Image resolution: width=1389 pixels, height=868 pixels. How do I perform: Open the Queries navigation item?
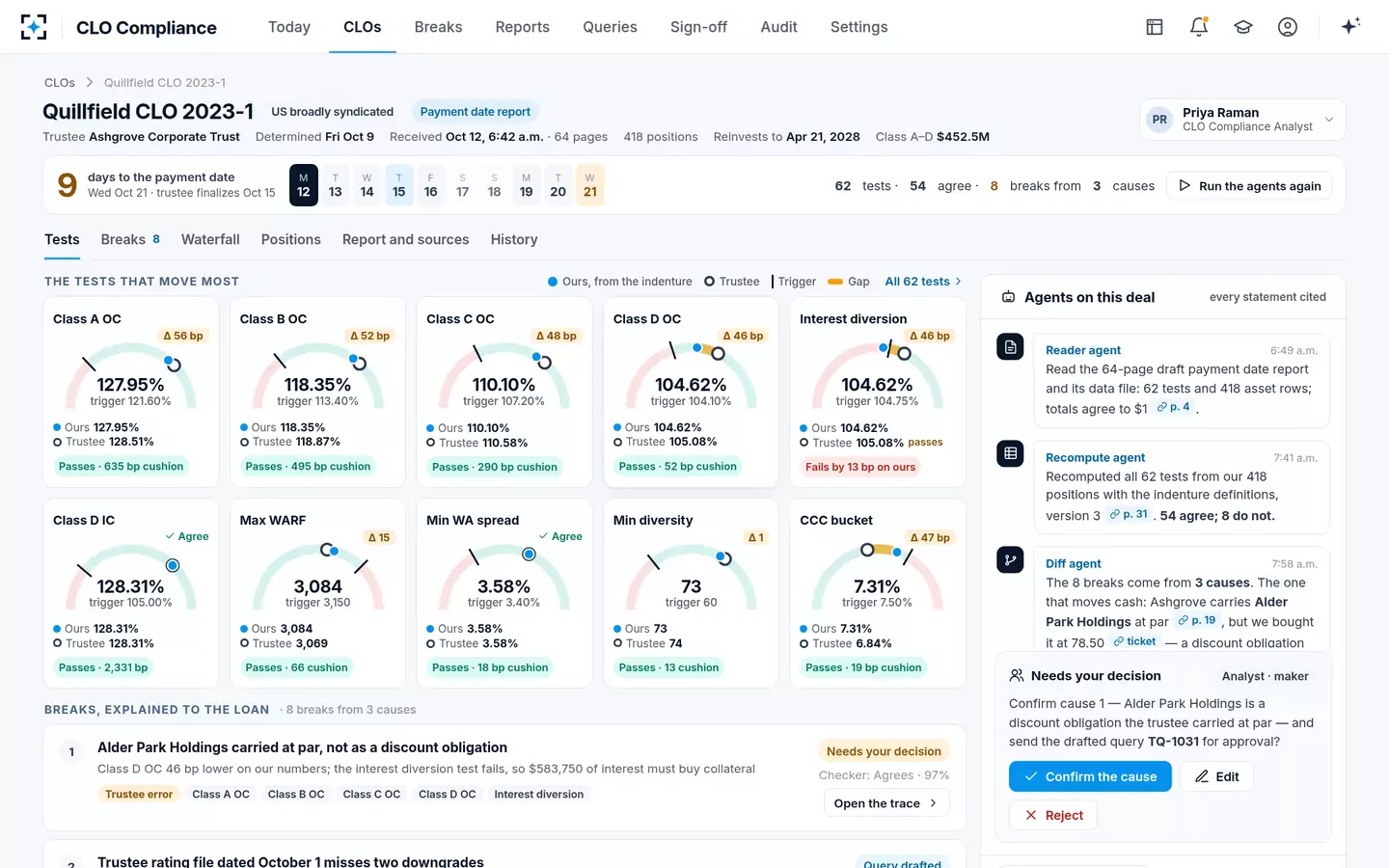pos(610,27)
